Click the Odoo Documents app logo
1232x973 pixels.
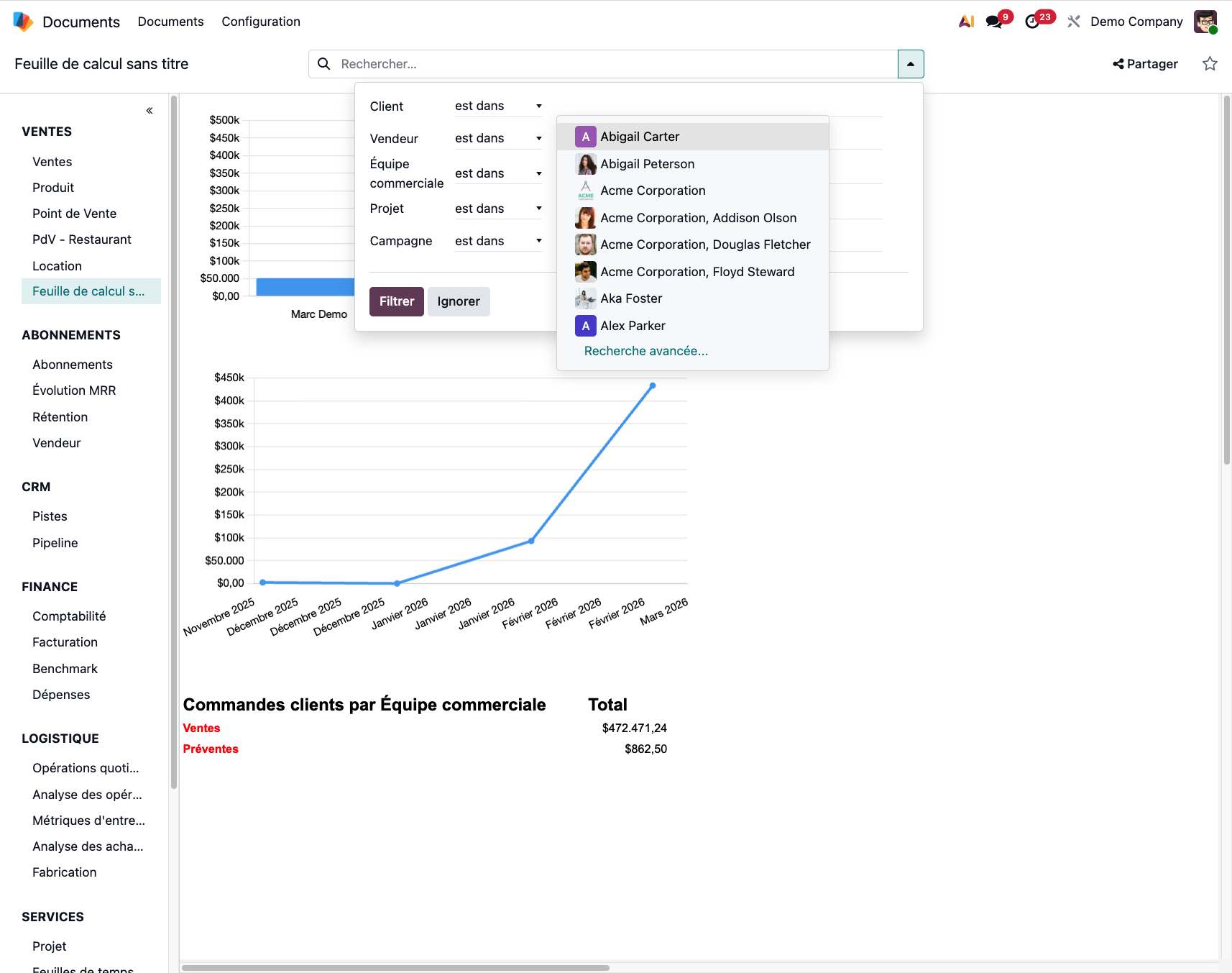tap(23, 22)
